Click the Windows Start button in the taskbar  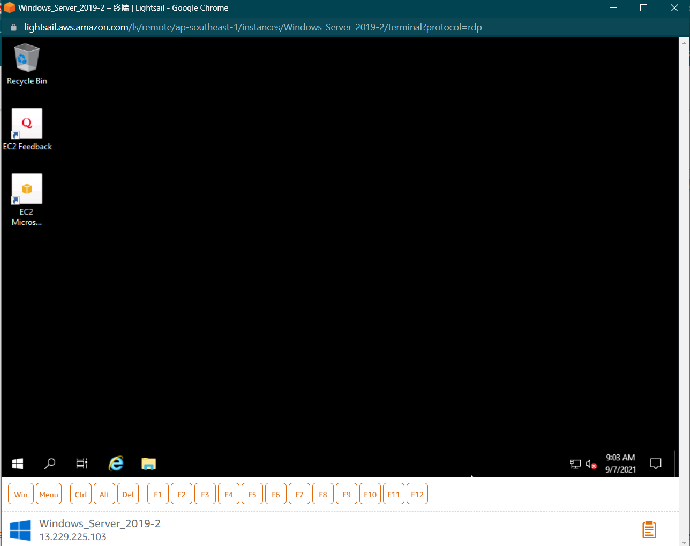17,464
